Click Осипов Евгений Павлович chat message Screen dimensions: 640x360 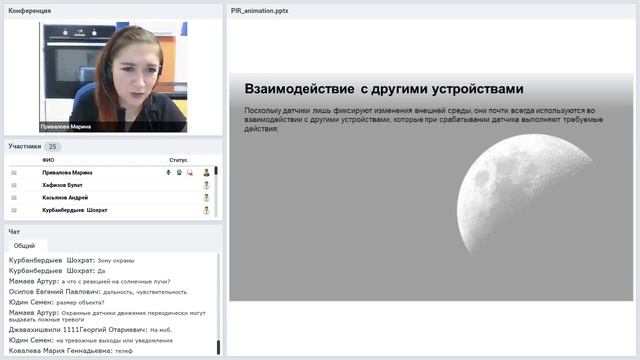98,292
